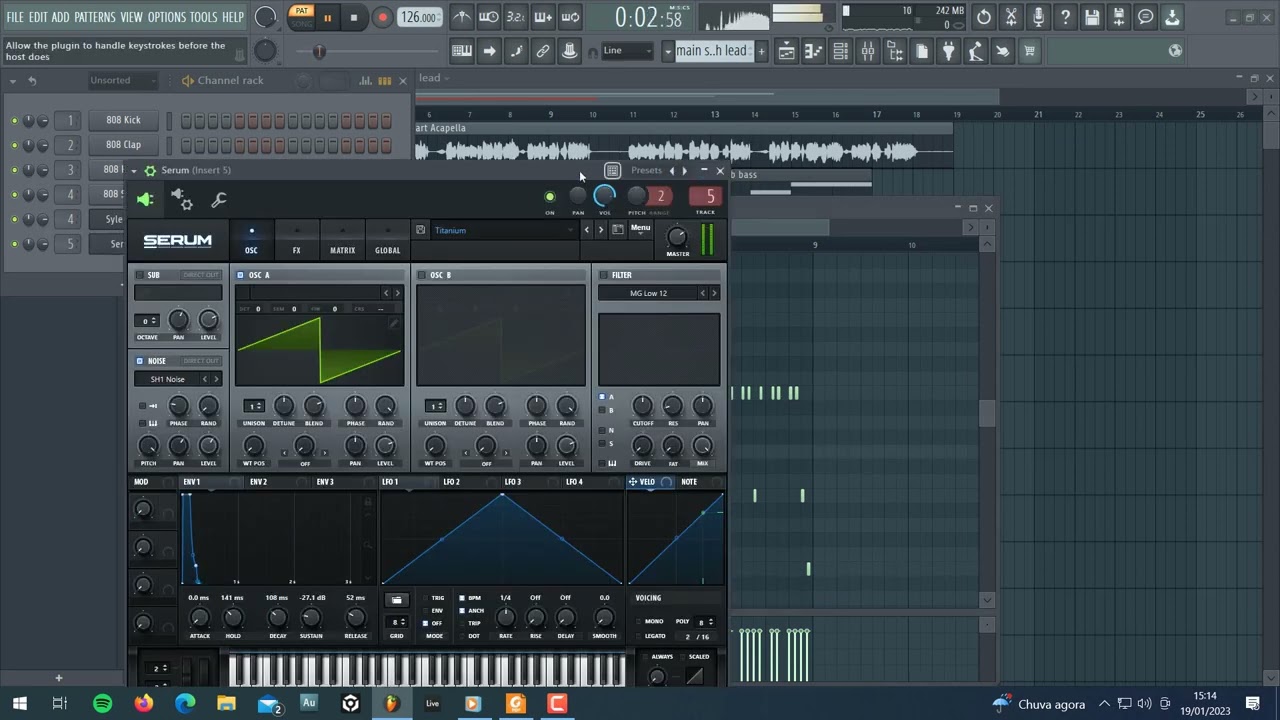This screenshot has width=1280, height=720.
Task: Open the plugin picker plug icon
Action: click(x=949, y=51)
